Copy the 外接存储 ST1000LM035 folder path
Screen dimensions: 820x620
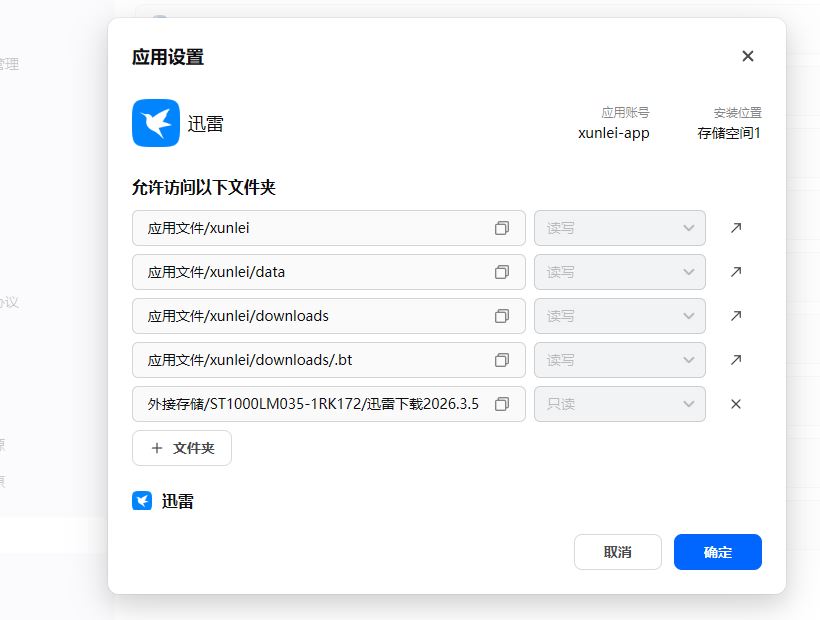click(502, 404)
